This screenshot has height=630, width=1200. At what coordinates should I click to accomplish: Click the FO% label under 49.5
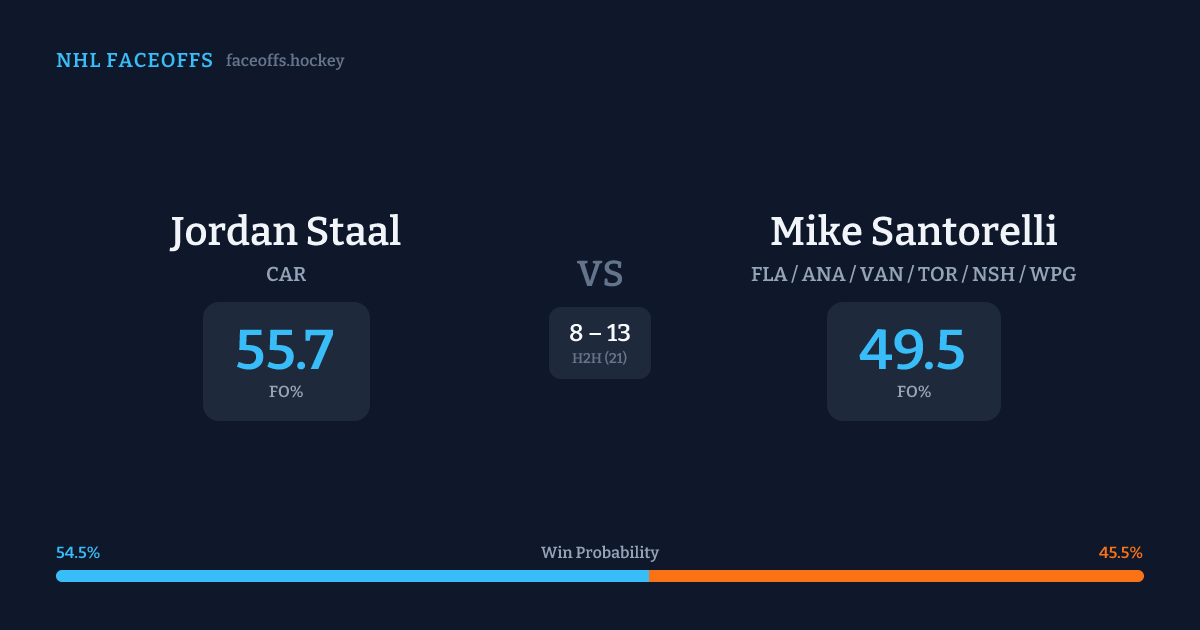pyautogui.click(x=913, y=392)
